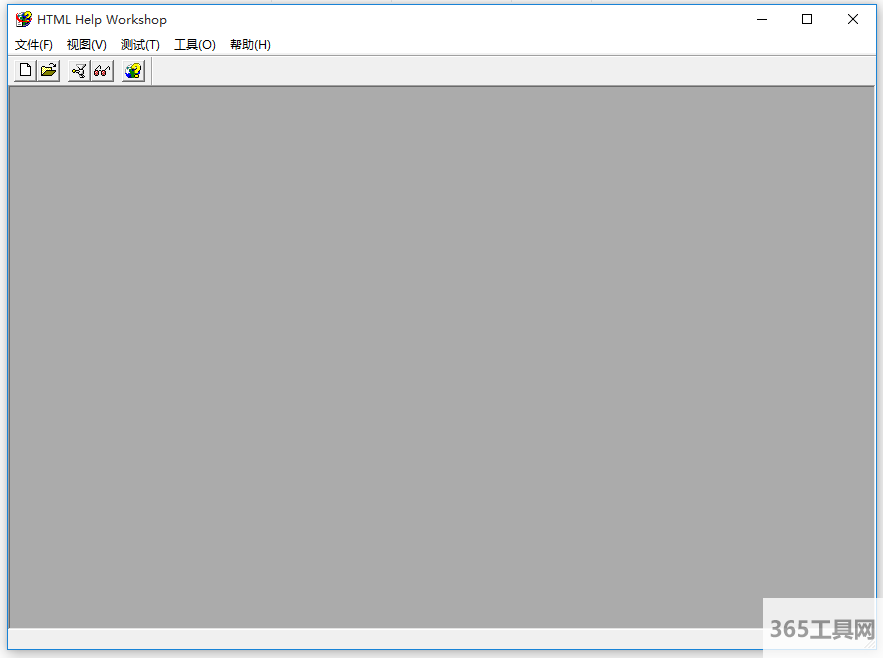
Task: Click the 365工具网 watermark logo
Action: tap(822, 629)
